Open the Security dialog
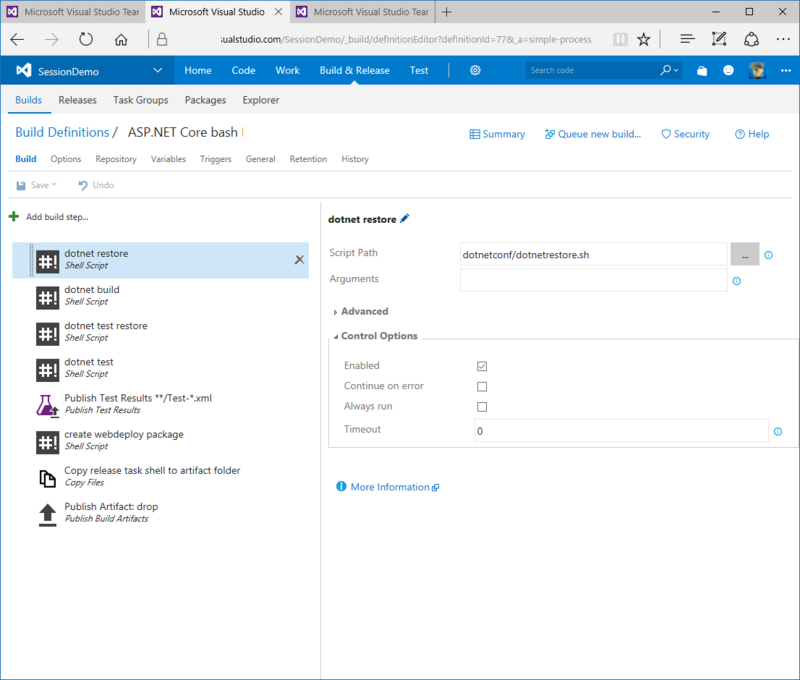The image size is (800, 680). 685,134
